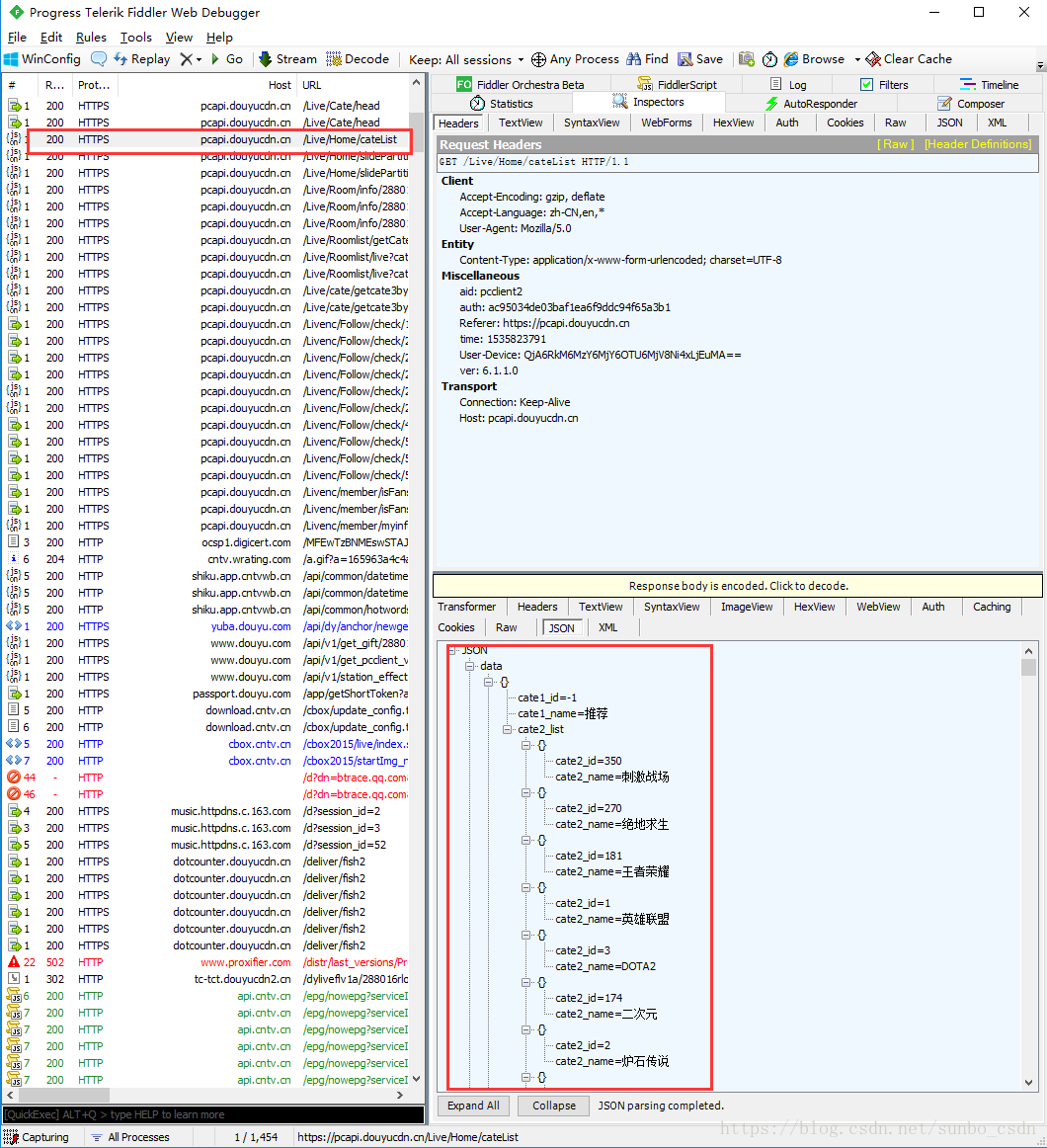Collapse the cate2_list node

pos(508,729)
